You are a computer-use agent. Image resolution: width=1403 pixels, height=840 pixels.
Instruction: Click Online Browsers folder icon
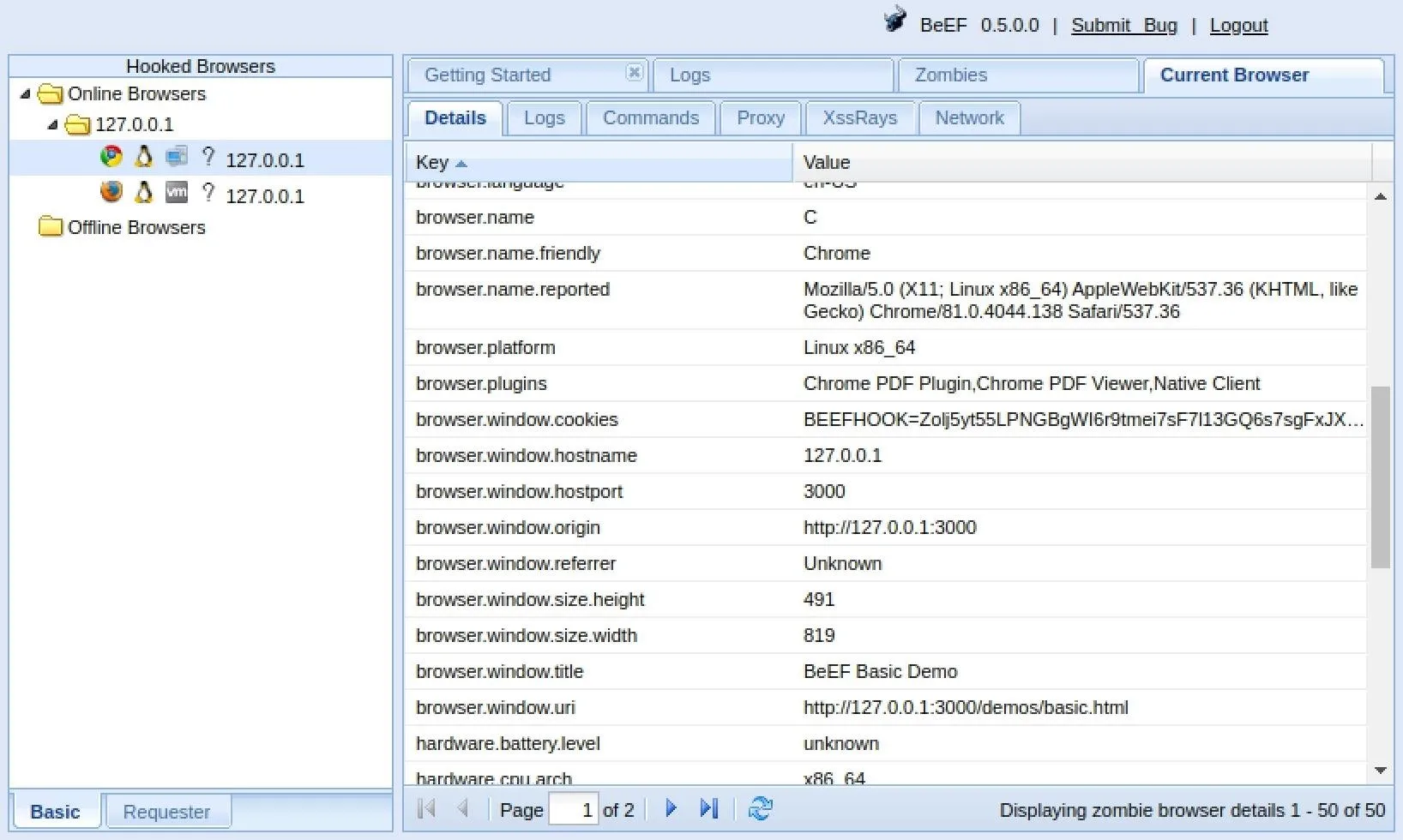[51, 93]
